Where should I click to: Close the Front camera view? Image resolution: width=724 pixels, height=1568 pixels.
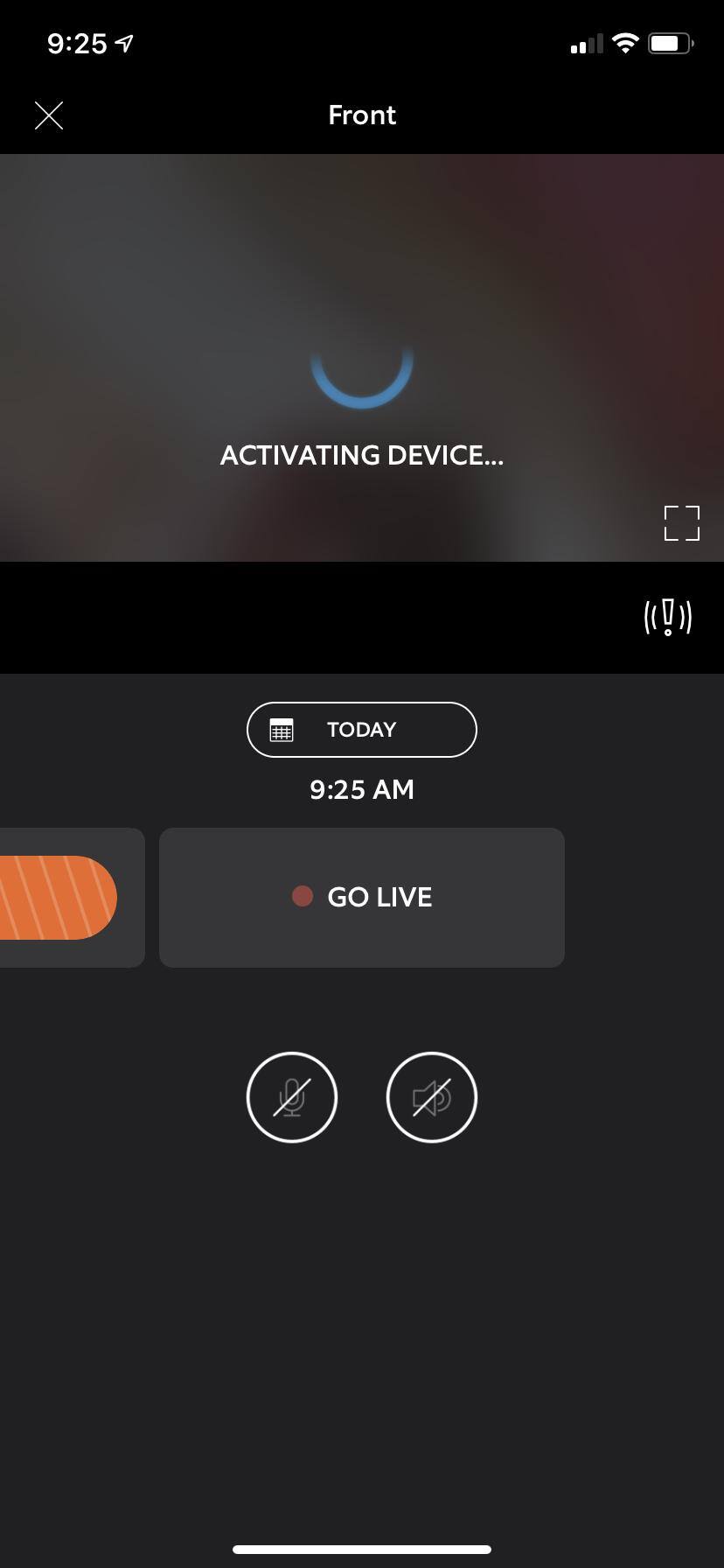(x=49, y=115)
